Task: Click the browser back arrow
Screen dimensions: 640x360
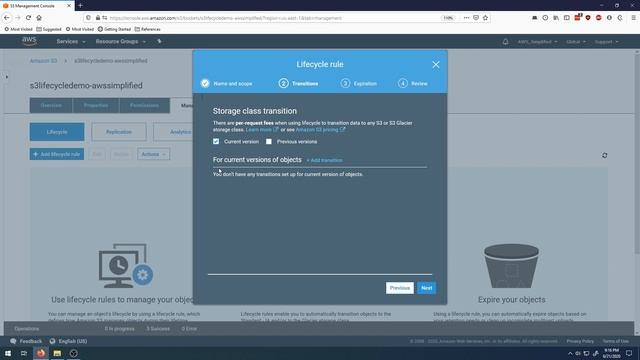Action: click(7, 18)
